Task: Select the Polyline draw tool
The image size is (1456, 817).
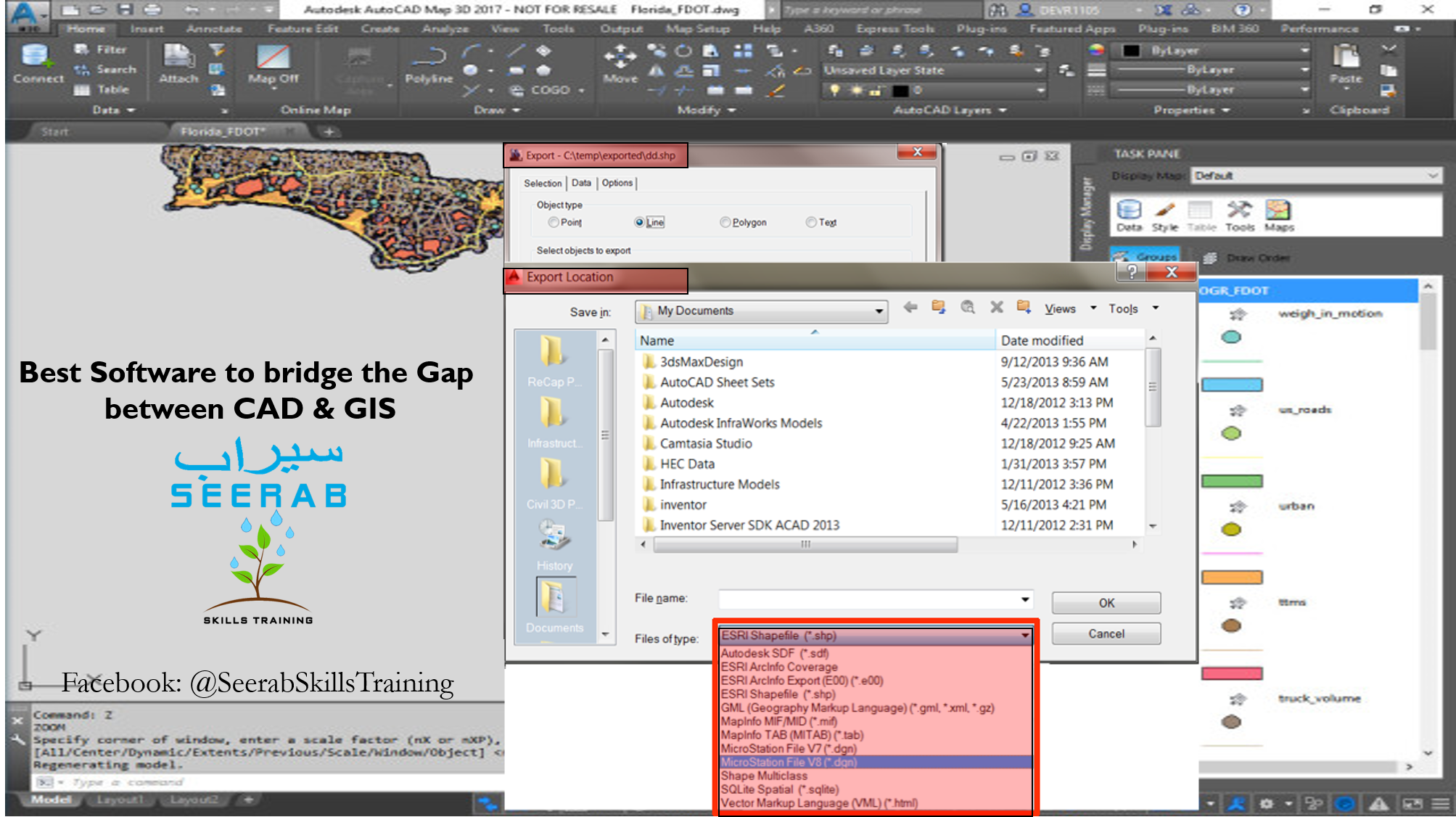Action: click(x=428, y=64)
